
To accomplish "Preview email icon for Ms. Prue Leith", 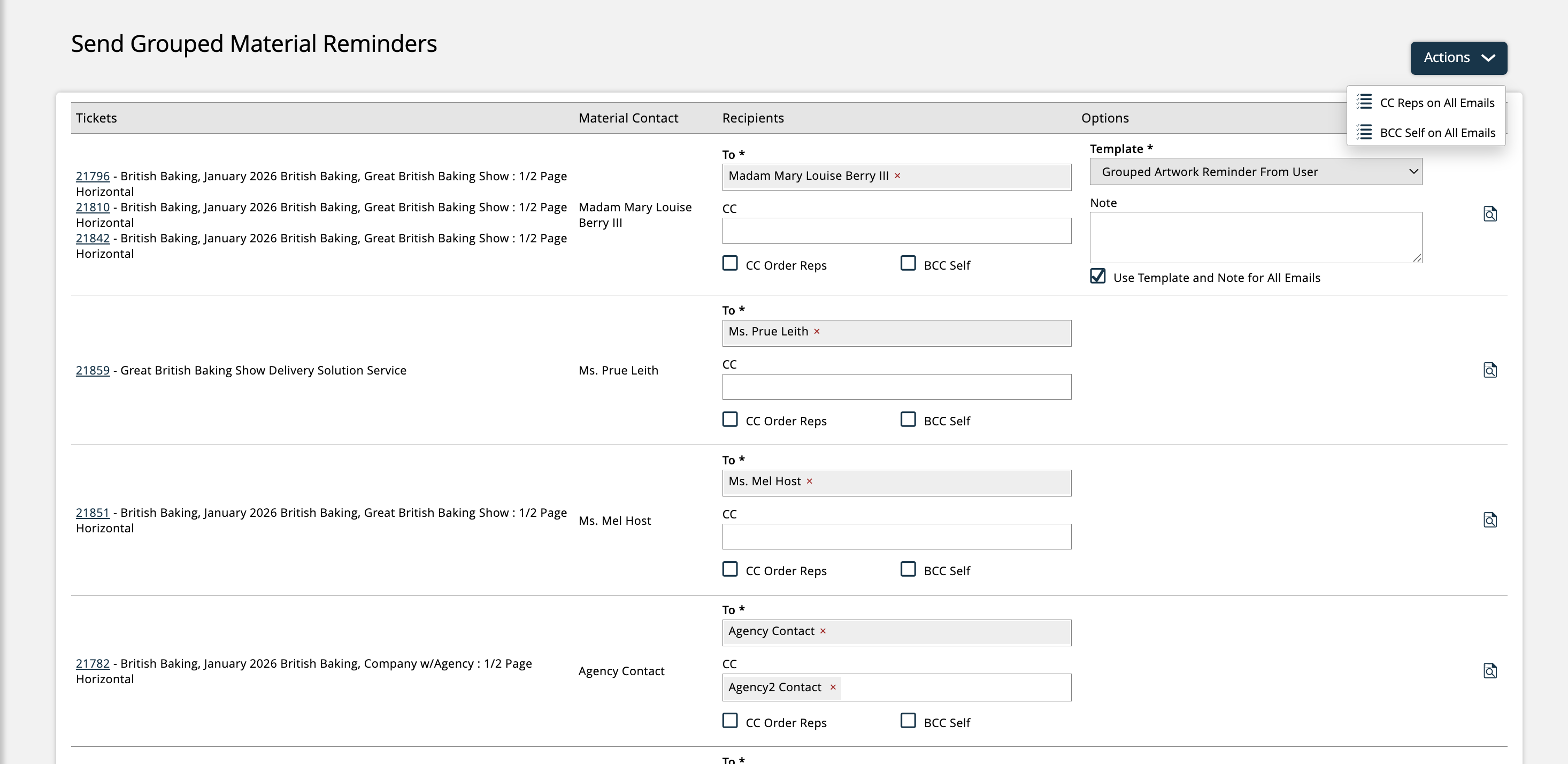I will click(1489, 370).
